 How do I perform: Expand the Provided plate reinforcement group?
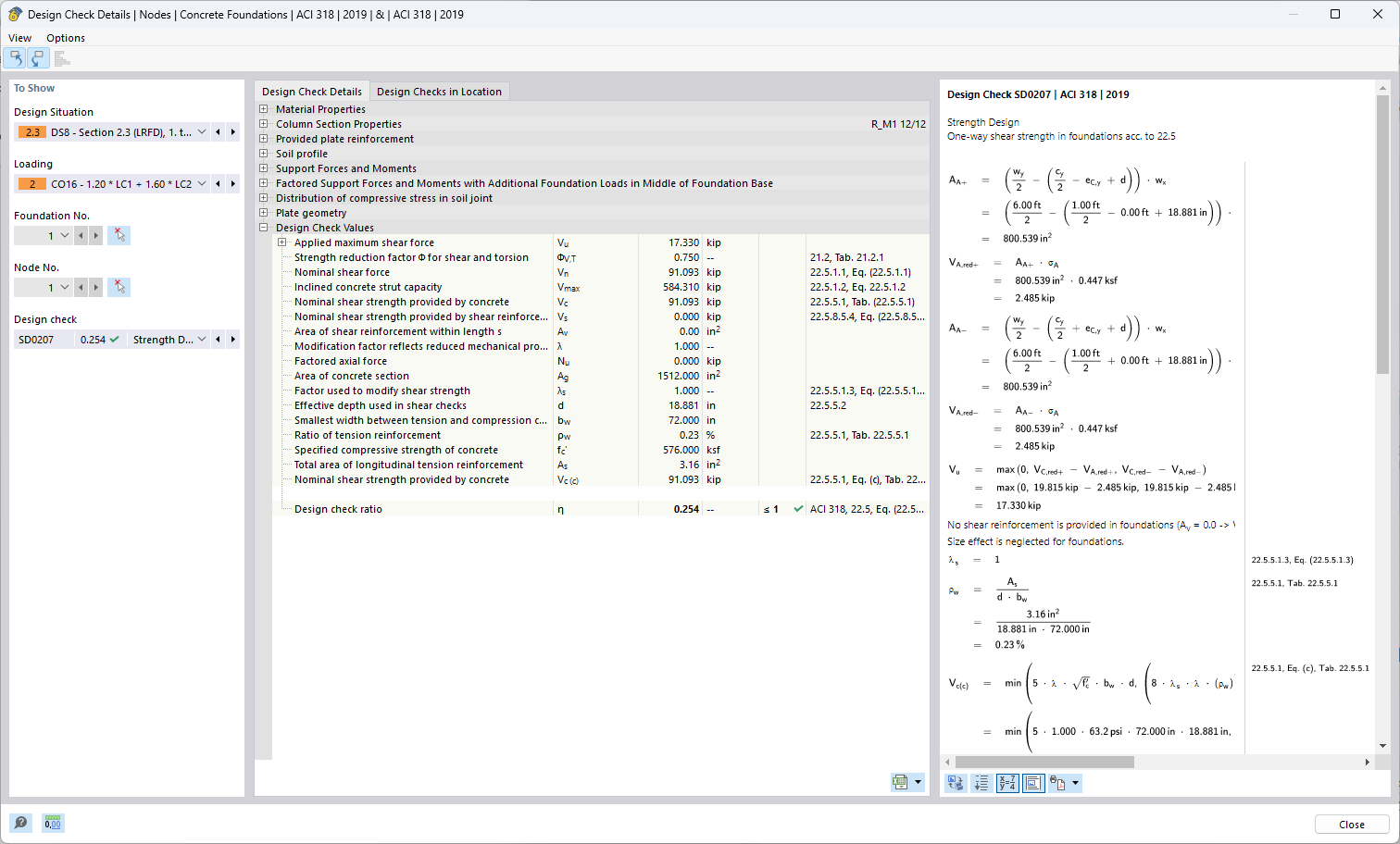[x=264, y=139]
